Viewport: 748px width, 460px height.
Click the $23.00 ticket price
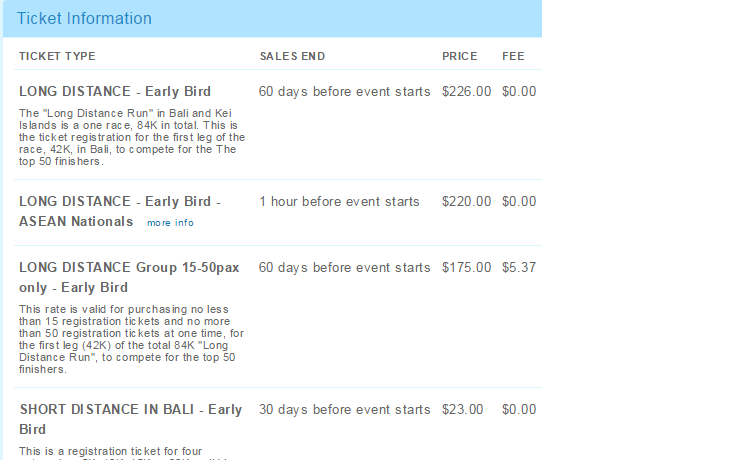tap(462, 409)
